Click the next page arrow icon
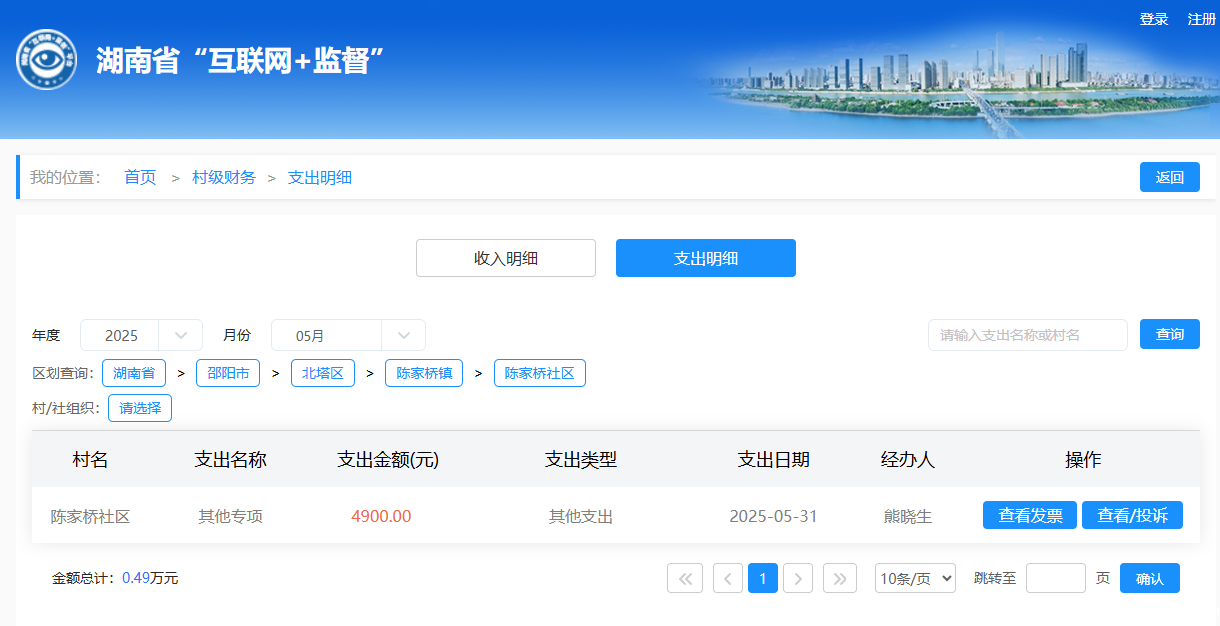This screenshot has height=626, width=1220. (x=798, y=578)
